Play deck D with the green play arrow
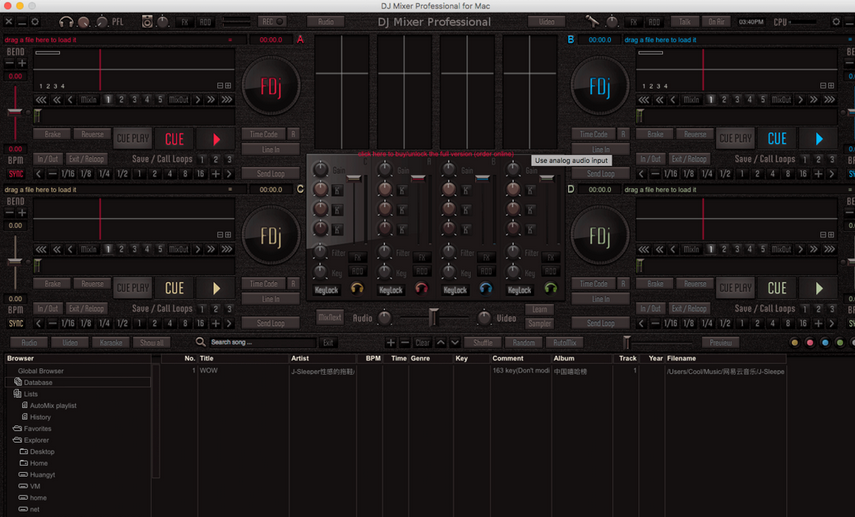855x517 pixels. 818,288
